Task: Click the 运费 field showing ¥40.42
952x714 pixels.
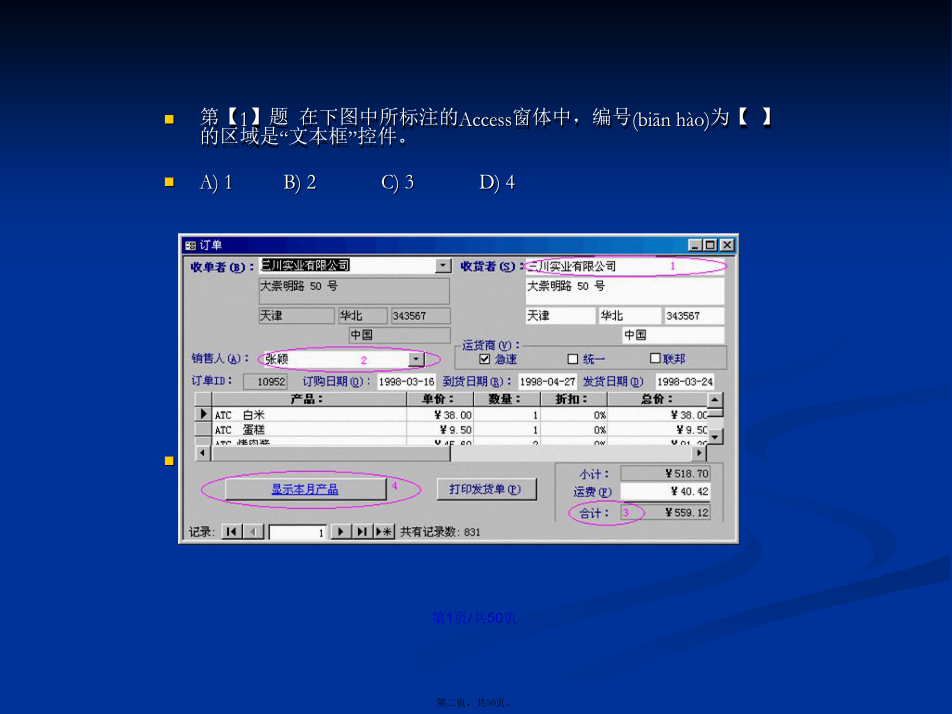Action: pos(665,491)
